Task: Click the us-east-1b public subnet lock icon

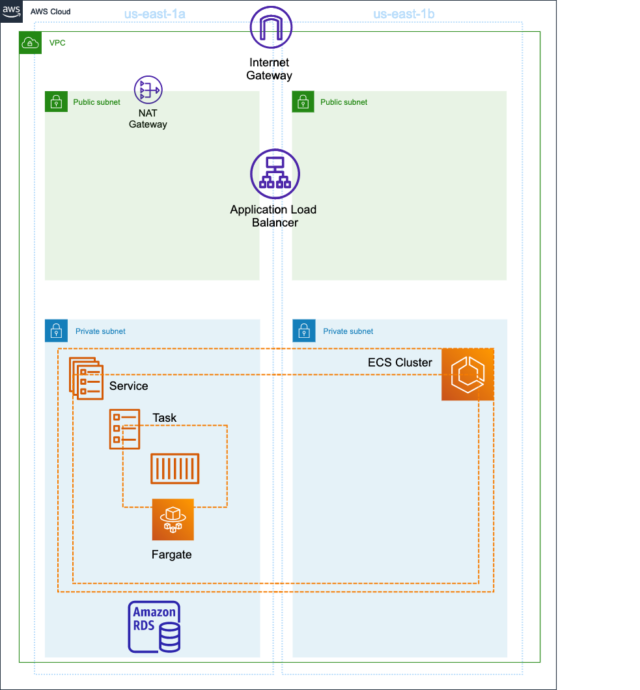Action: (303, 102)
